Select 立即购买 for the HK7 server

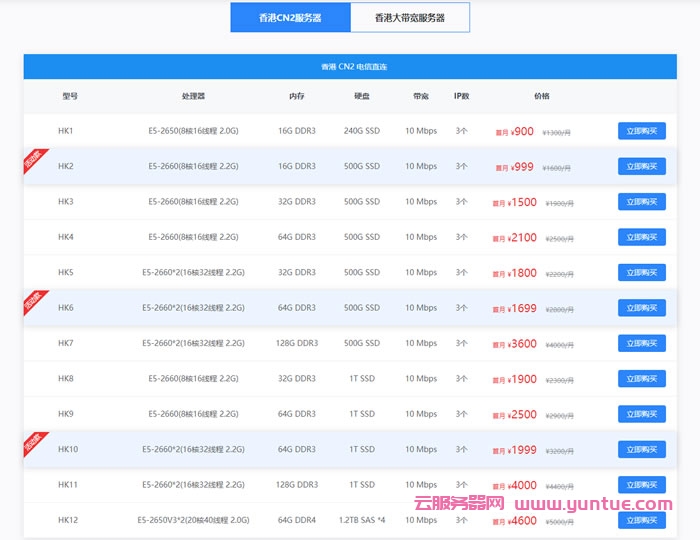(x=641, y=343)
